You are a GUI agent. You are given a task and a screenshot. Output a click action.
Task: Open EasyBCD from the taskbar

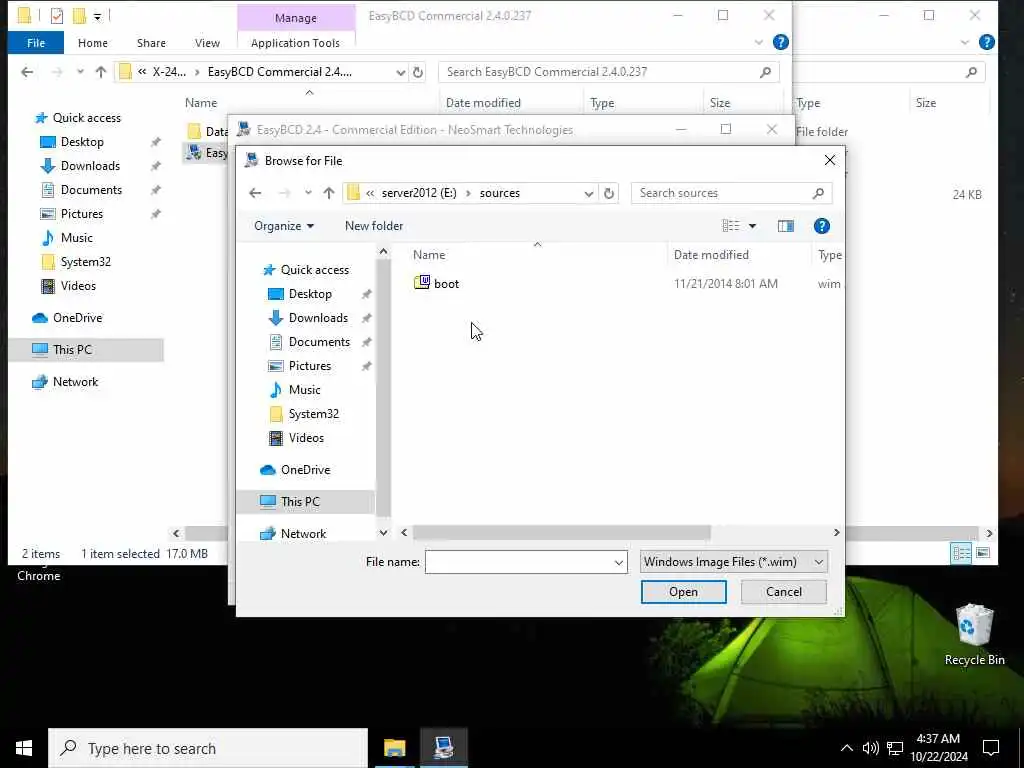443,748
